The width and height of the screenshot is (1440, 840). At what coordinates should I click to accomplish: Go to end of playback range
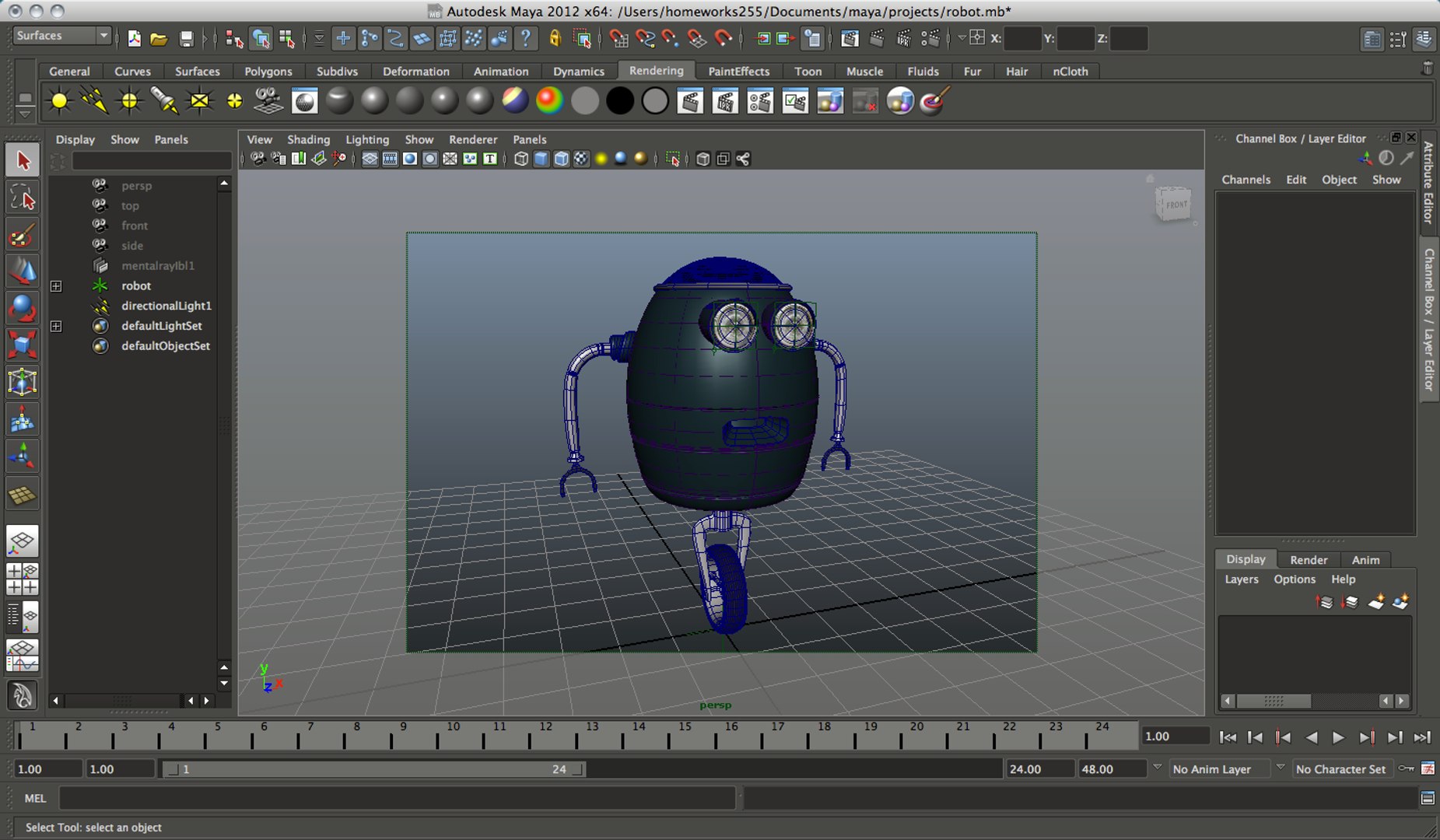click(x=1422, y=737)
